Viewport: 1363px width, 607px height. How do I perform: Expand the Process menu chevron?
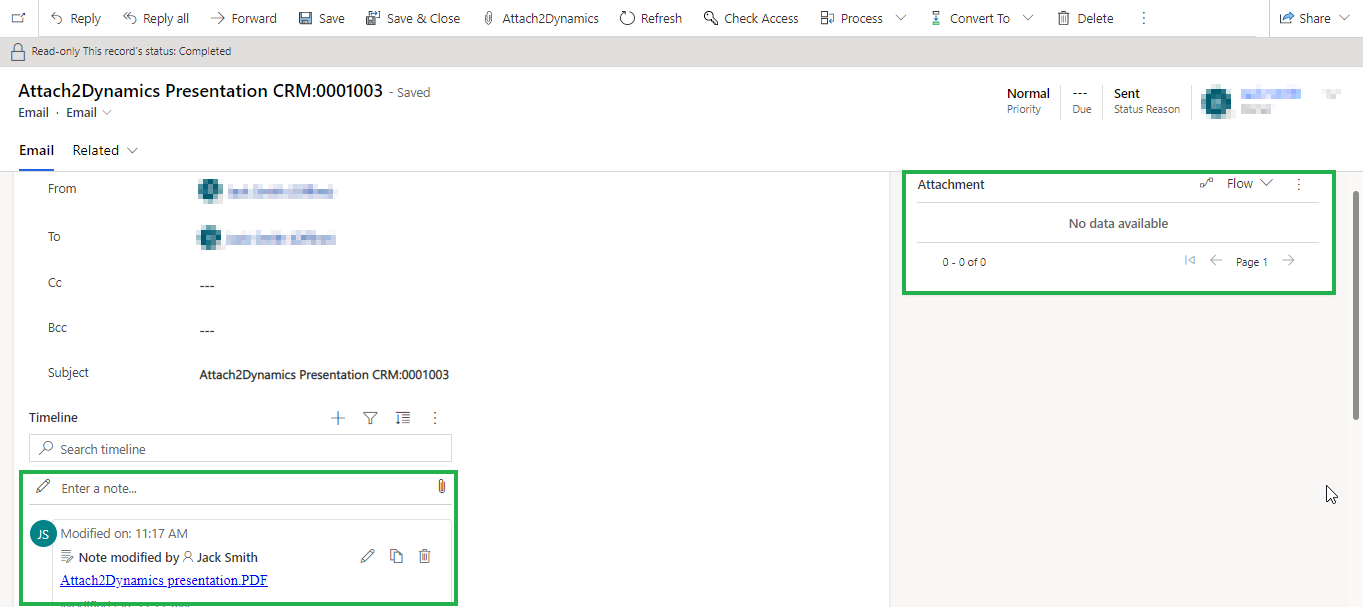coord(901,17)
